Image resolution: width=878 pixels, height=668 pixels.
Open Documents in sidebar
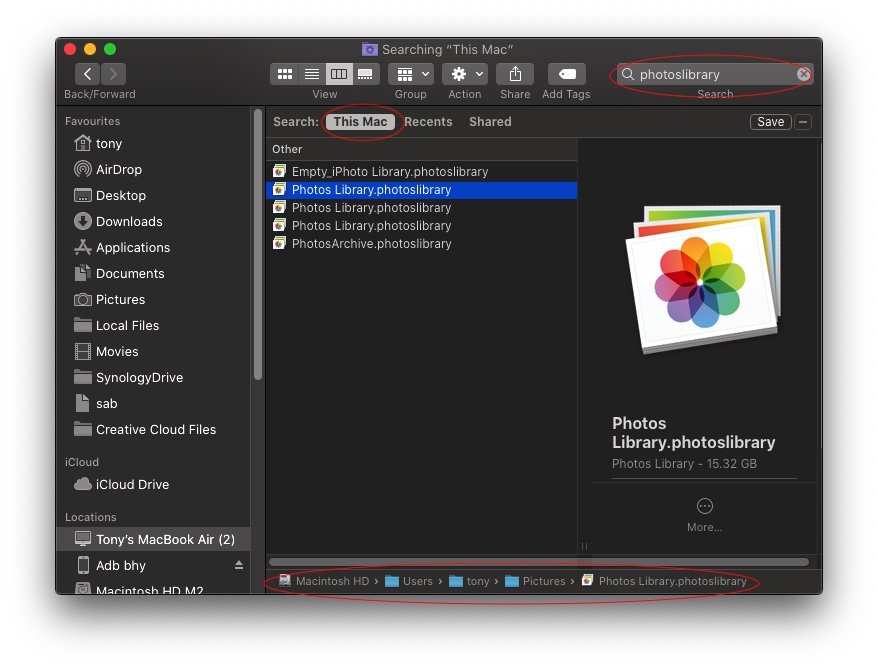[153, 273]
